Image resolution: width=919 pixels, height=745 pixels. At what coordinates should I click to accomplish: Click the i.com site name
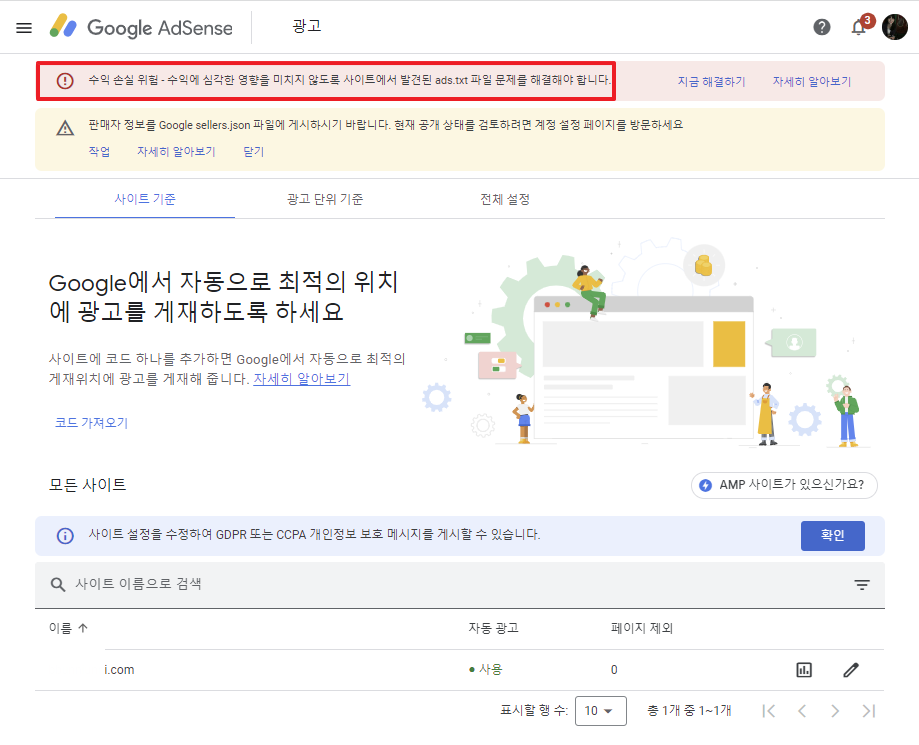point(119,670)
